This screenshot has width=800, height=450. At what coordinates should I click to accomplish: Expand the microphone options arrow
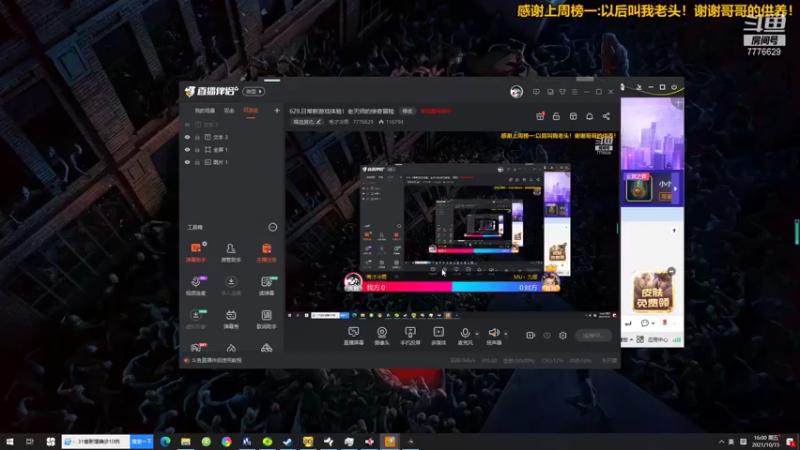click(477, 334)
